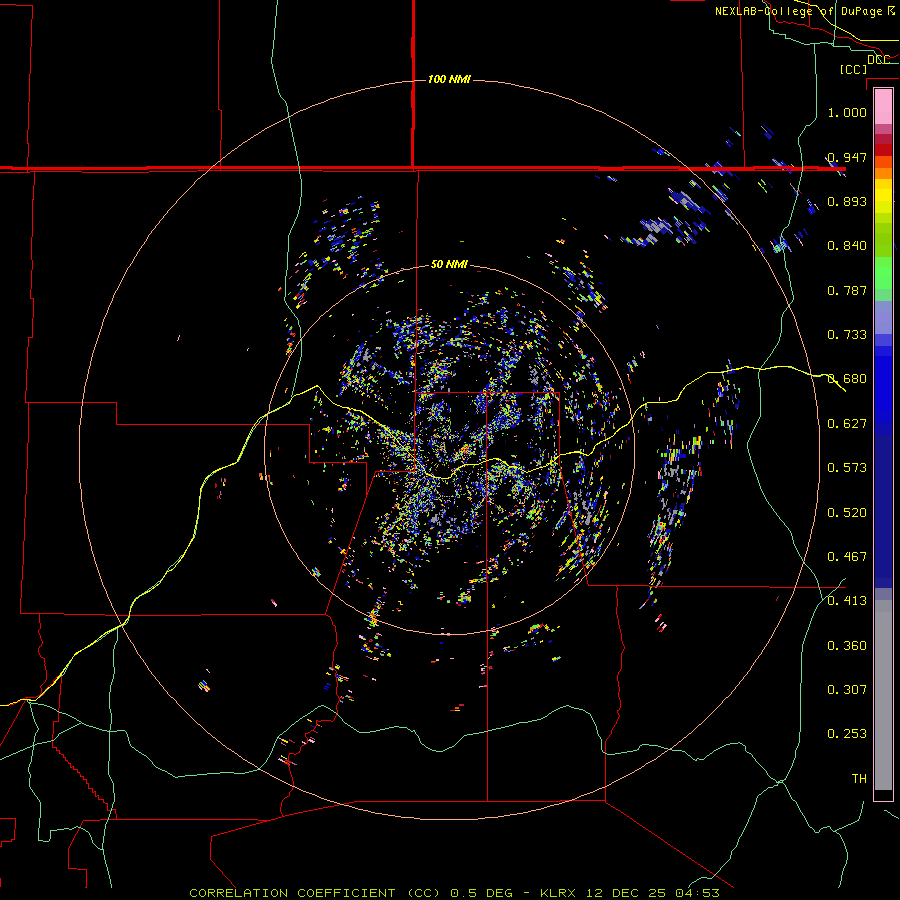The height and width of the screenshot is (900, 900).
Task: Pick the gray lower color bar segment
Action: [883, 695]
